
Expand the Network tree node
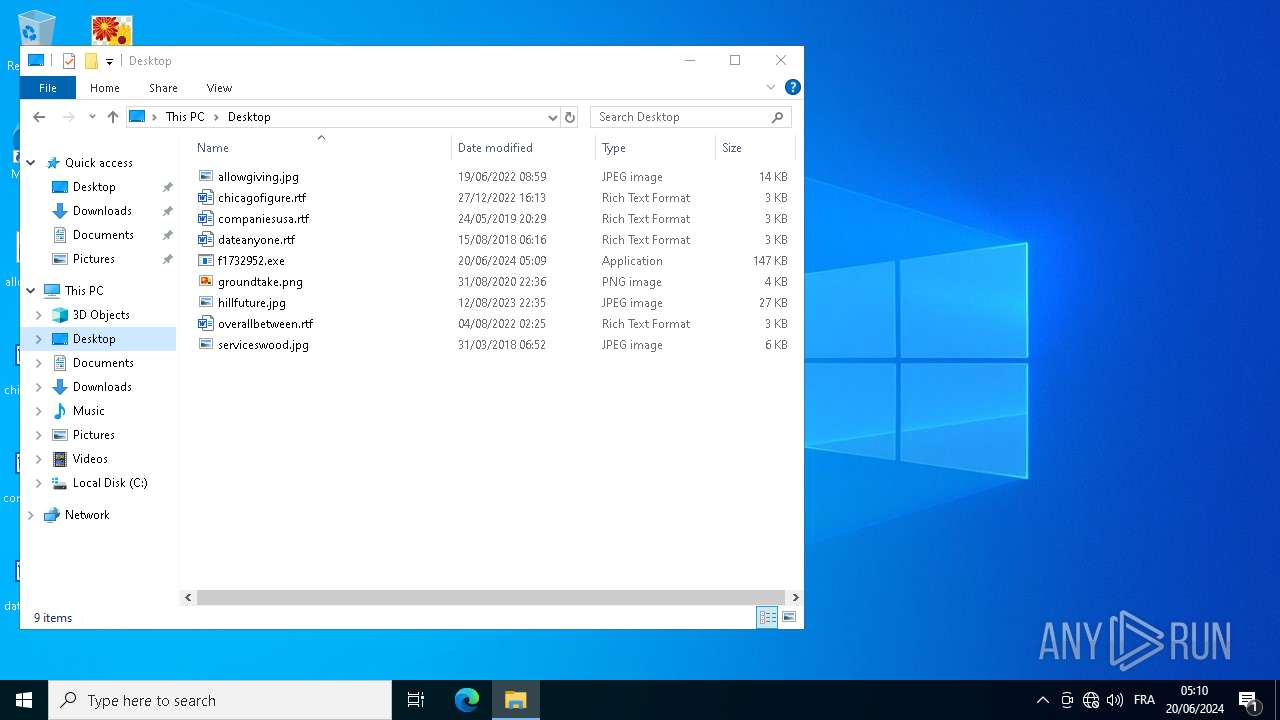click(x=31, y=515)
